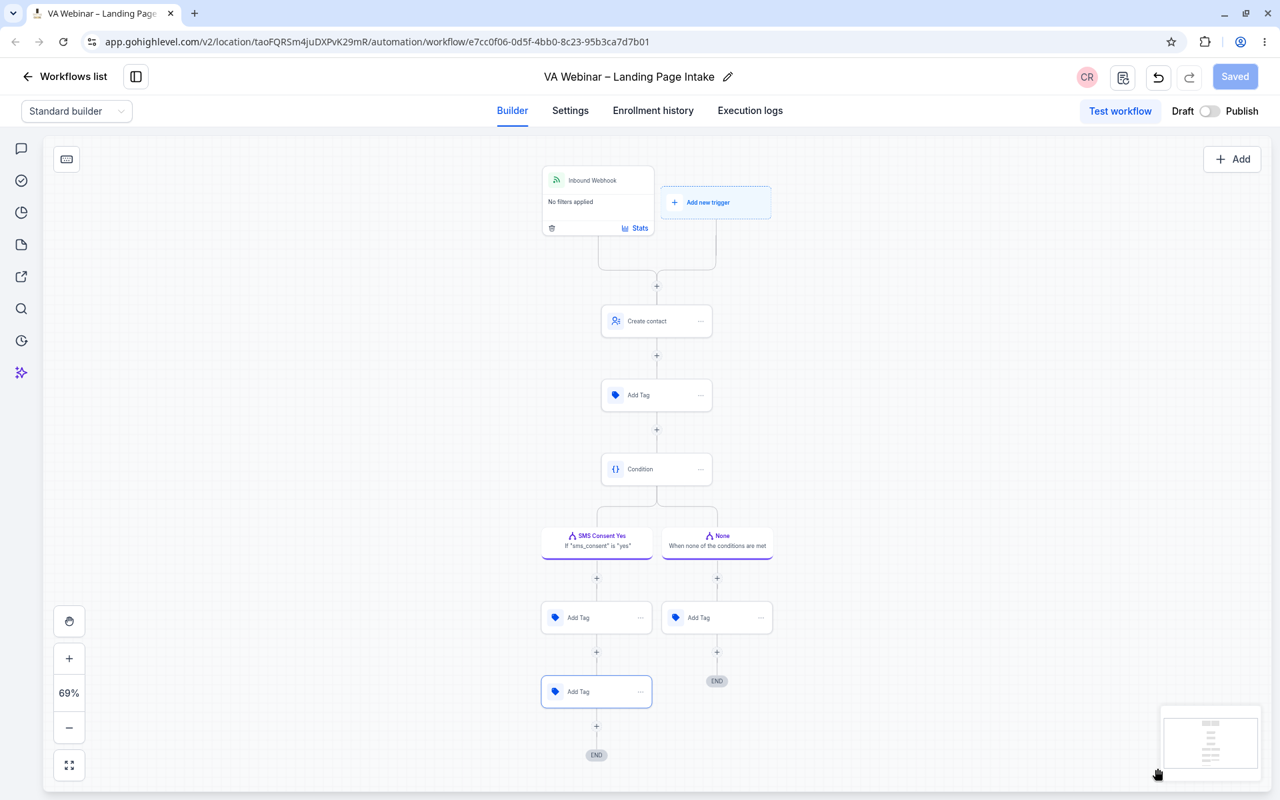Switch to the Builder tab
The width and height of the screenshot is (1280, 800).
512,111
